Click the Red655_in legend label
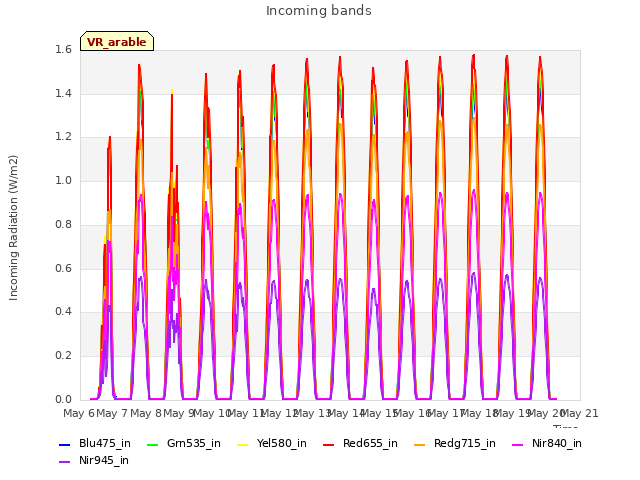Screen dimensions: 640x480 370,443
